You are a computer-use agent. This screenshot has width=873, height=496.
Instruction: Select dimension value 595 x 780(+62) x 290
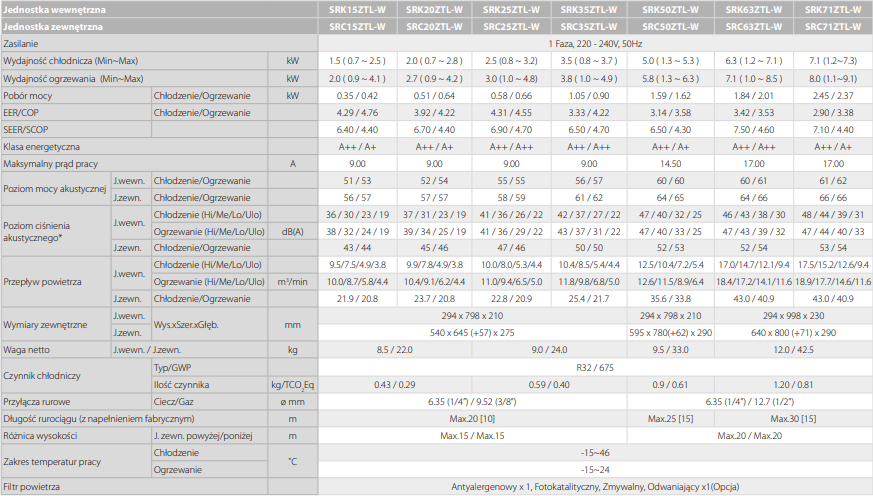(x=670, y=333)
